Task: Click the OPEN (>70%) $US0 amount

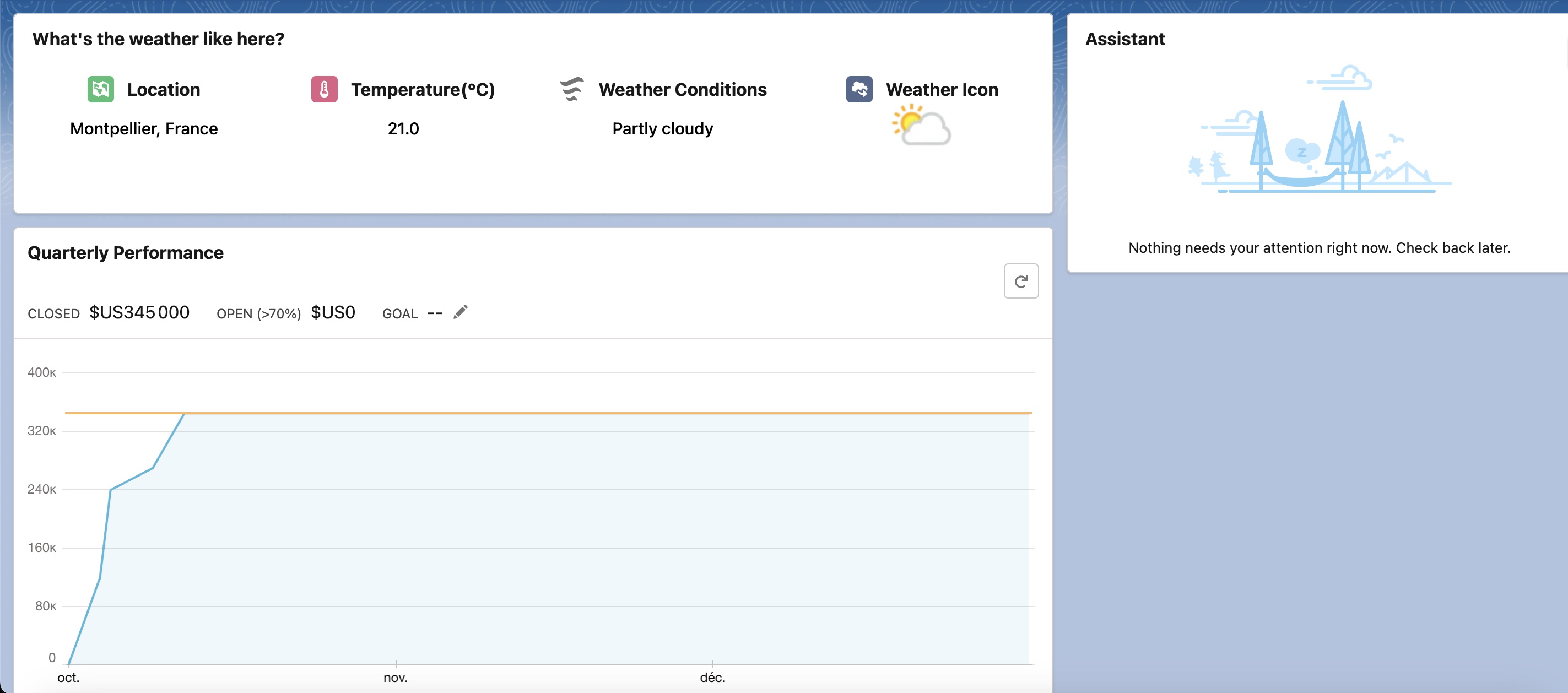Action: point(333,312)
